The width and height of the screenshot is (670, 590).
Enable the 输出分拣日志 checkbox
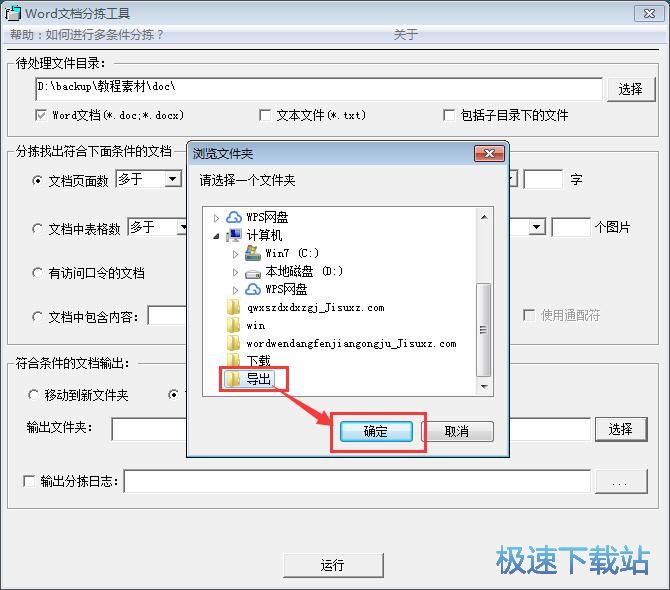[x=29, y=481]
